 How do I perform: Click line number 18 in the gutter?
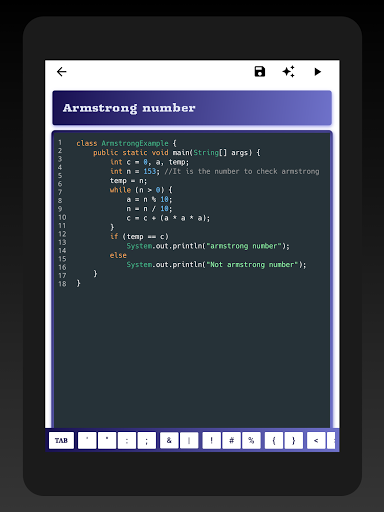[x=62, y=284]
